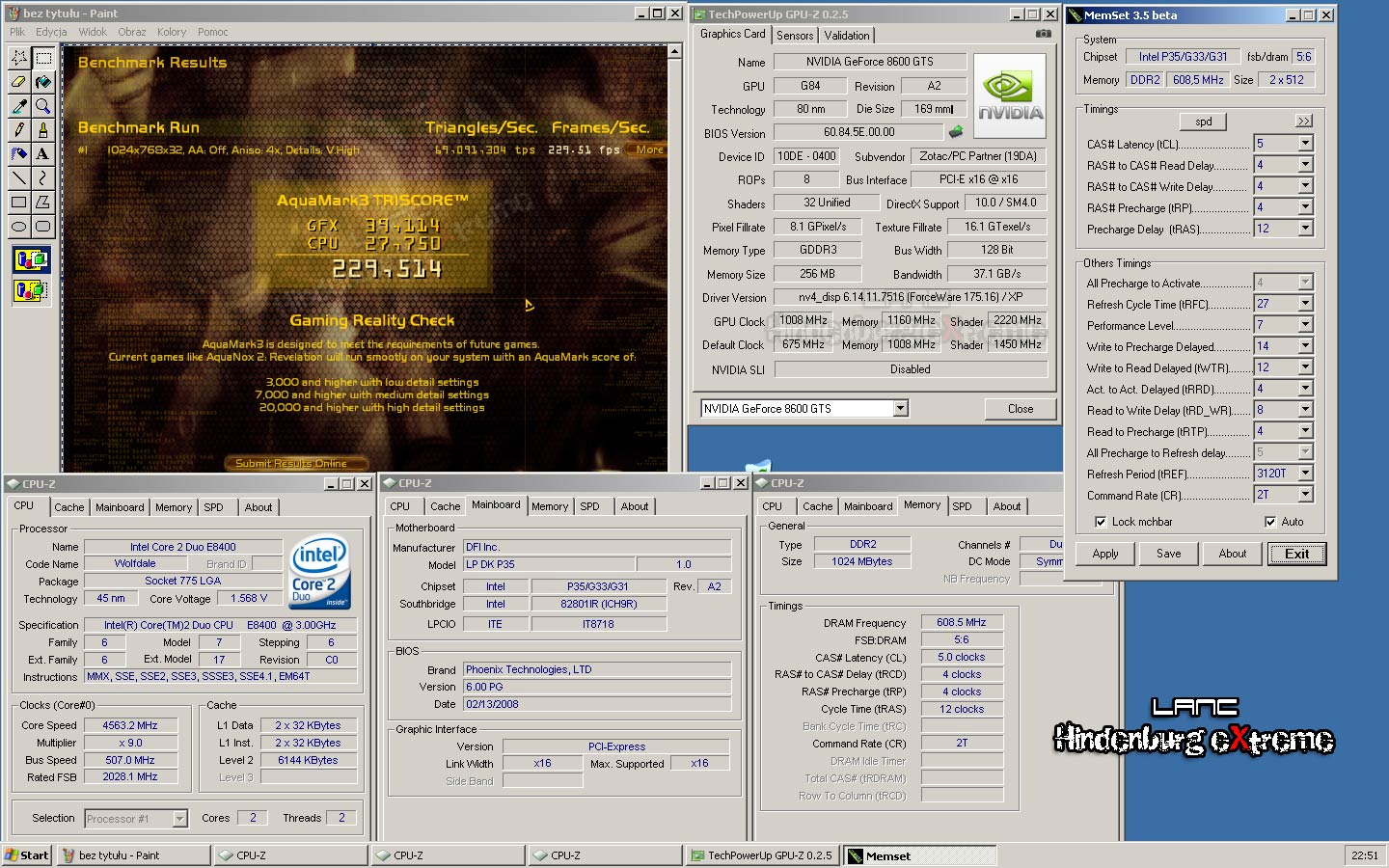The image size is (1389, 868).
Task: Click the About button in MemSet
Action: click(x=1233, y=554)
